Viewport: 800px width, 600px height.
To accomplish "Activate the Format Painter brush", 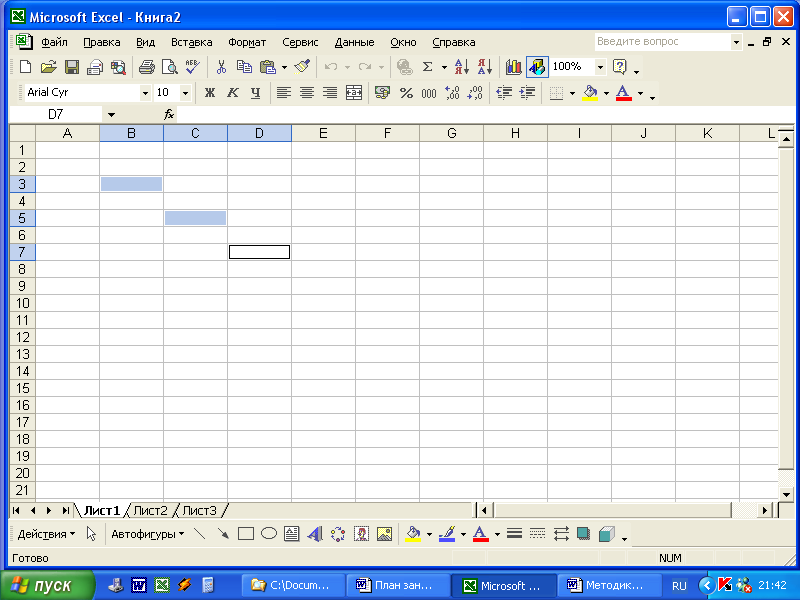I will point(302,67).
